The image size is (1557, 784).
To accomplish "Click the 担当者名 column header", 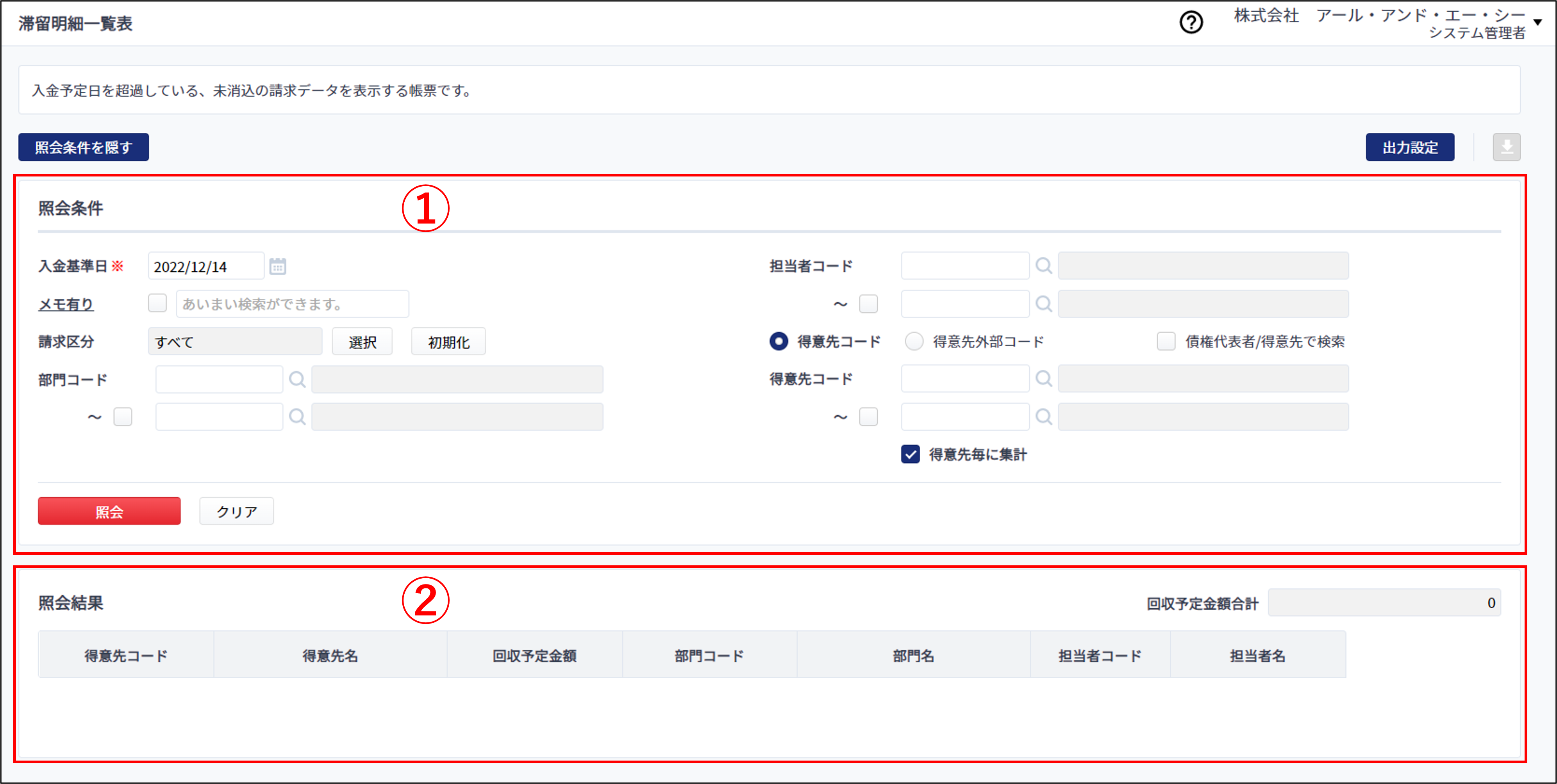I will point(1258,655).
